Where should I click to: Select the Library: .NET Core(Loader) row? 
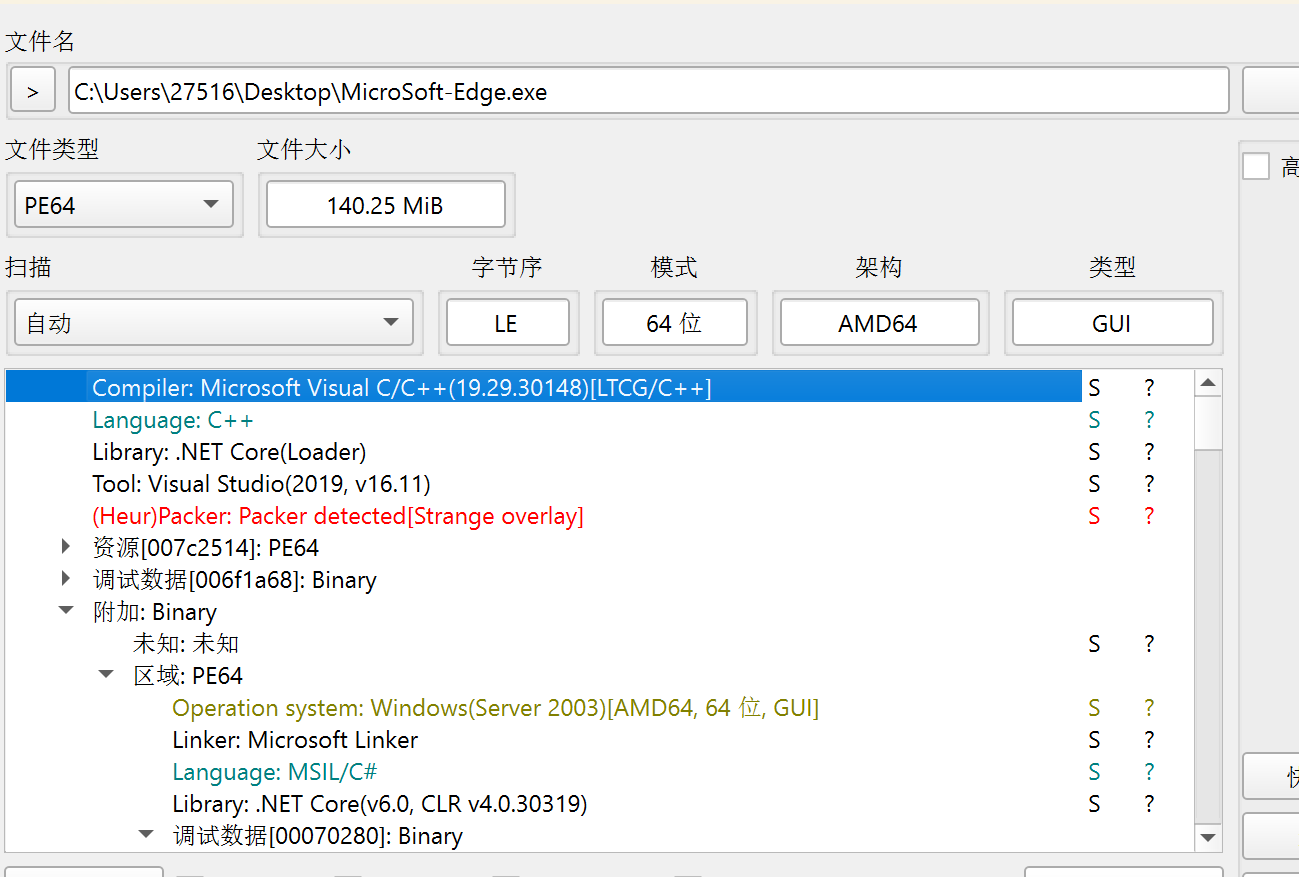click(229, 452)
